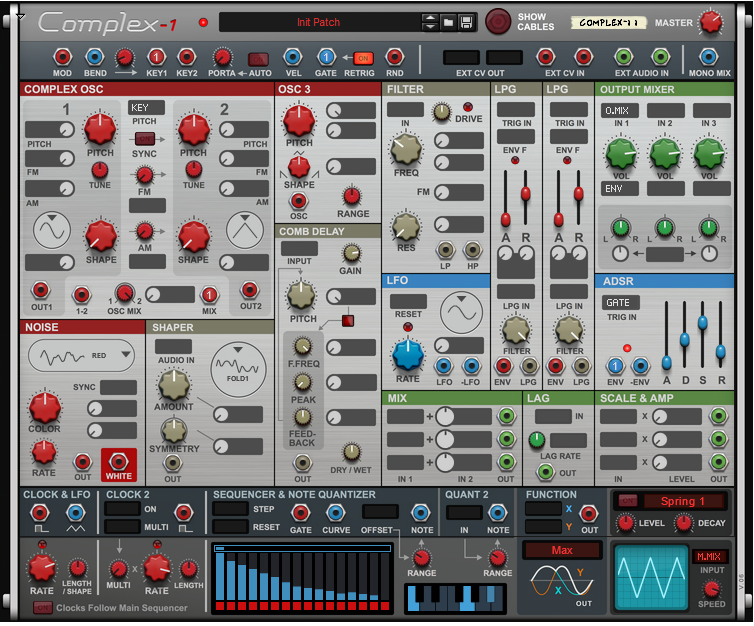
Task: Click the COMPLEX-1 device name label
Action: coord(609,22)
